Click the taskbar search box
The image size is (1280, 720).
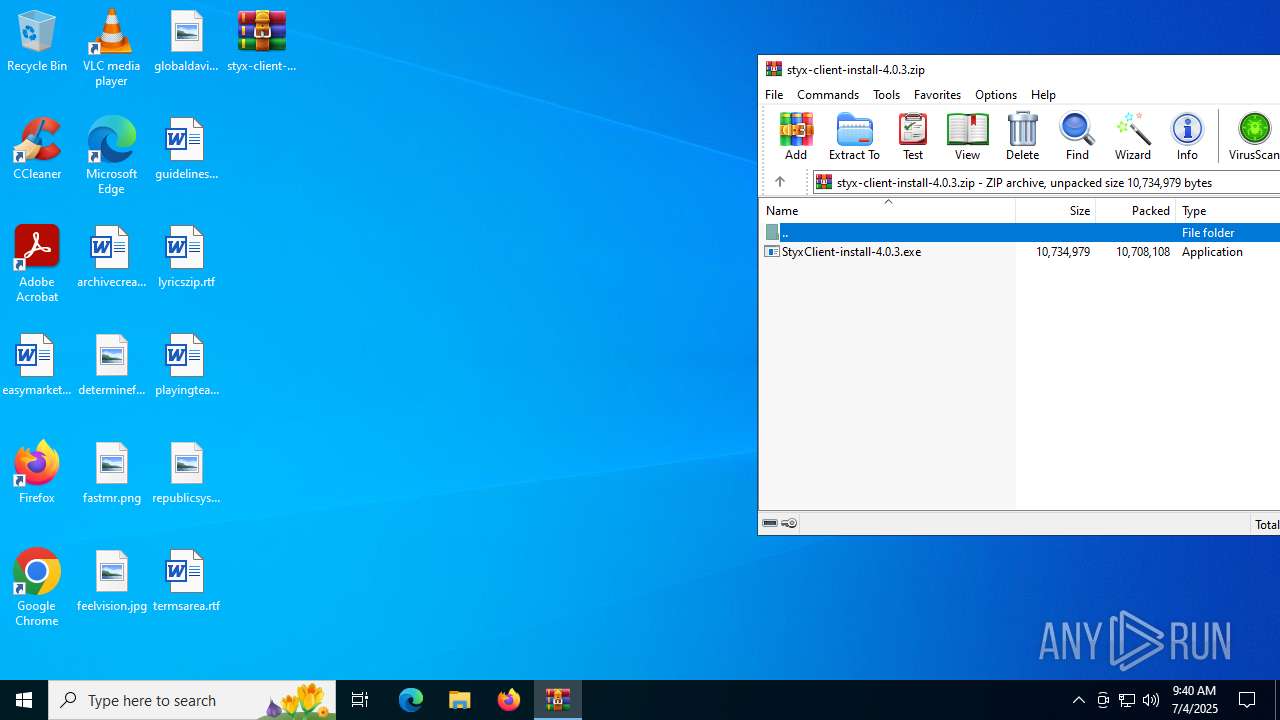tap(192, 700)
